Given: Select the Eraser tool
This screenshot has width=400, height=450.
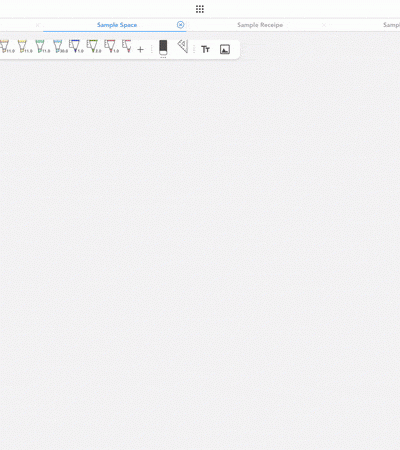Looking at the screenshot, I should pyautogui.click(x=163, y=47).
